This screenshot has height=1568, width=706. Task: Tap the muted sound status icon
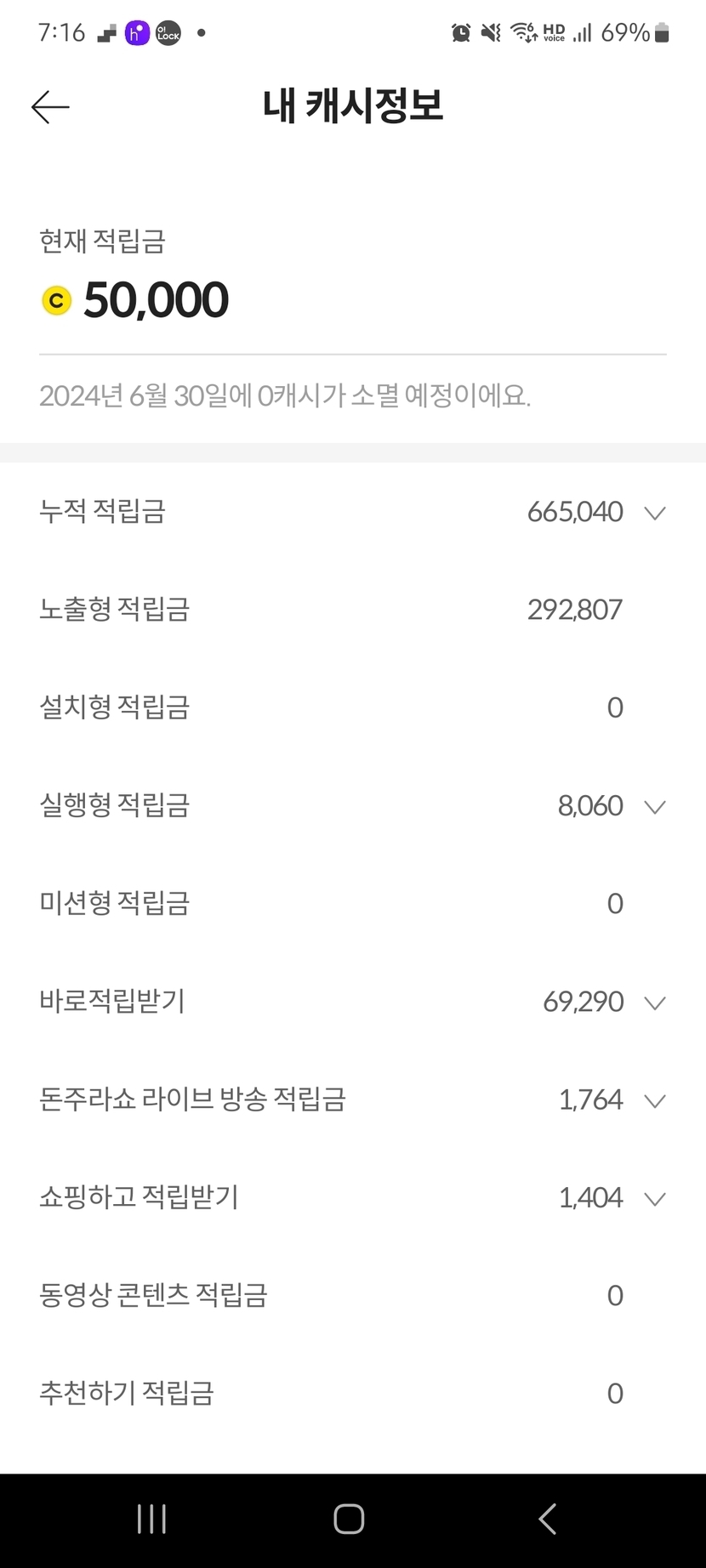[491, 33]
